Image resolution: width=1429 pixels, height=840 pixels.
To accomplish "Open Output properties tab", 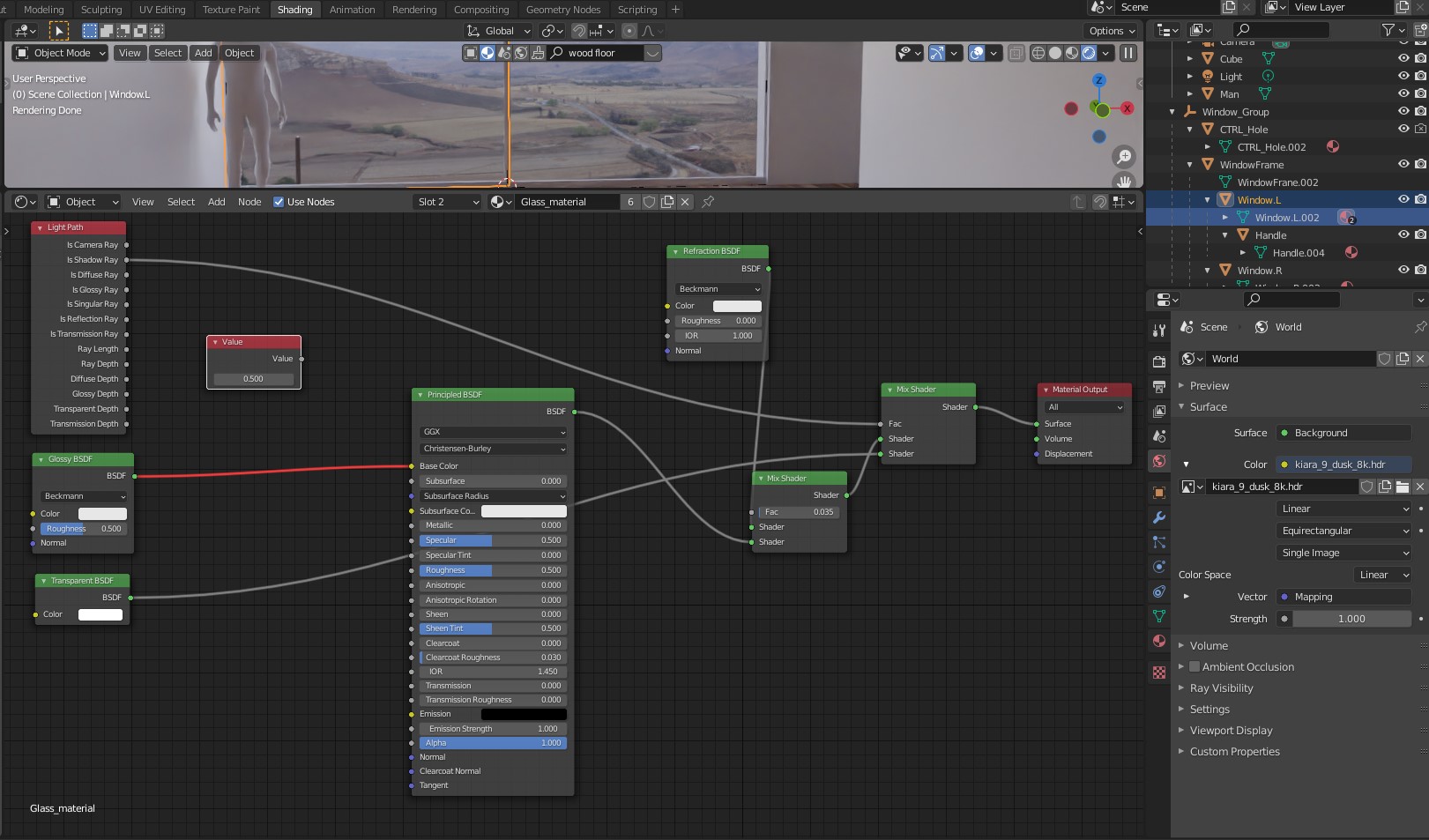I will [x=1159, y=387].
